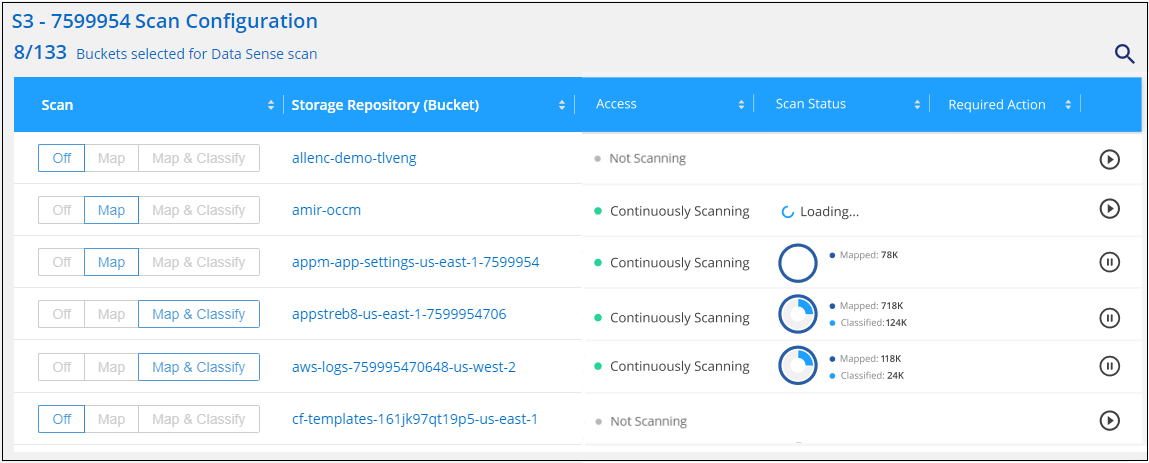Open aws-logs-759995470648-us-west-2 bucket link
This screenshot has height=463, width=1149.
(x=403, y=367)
